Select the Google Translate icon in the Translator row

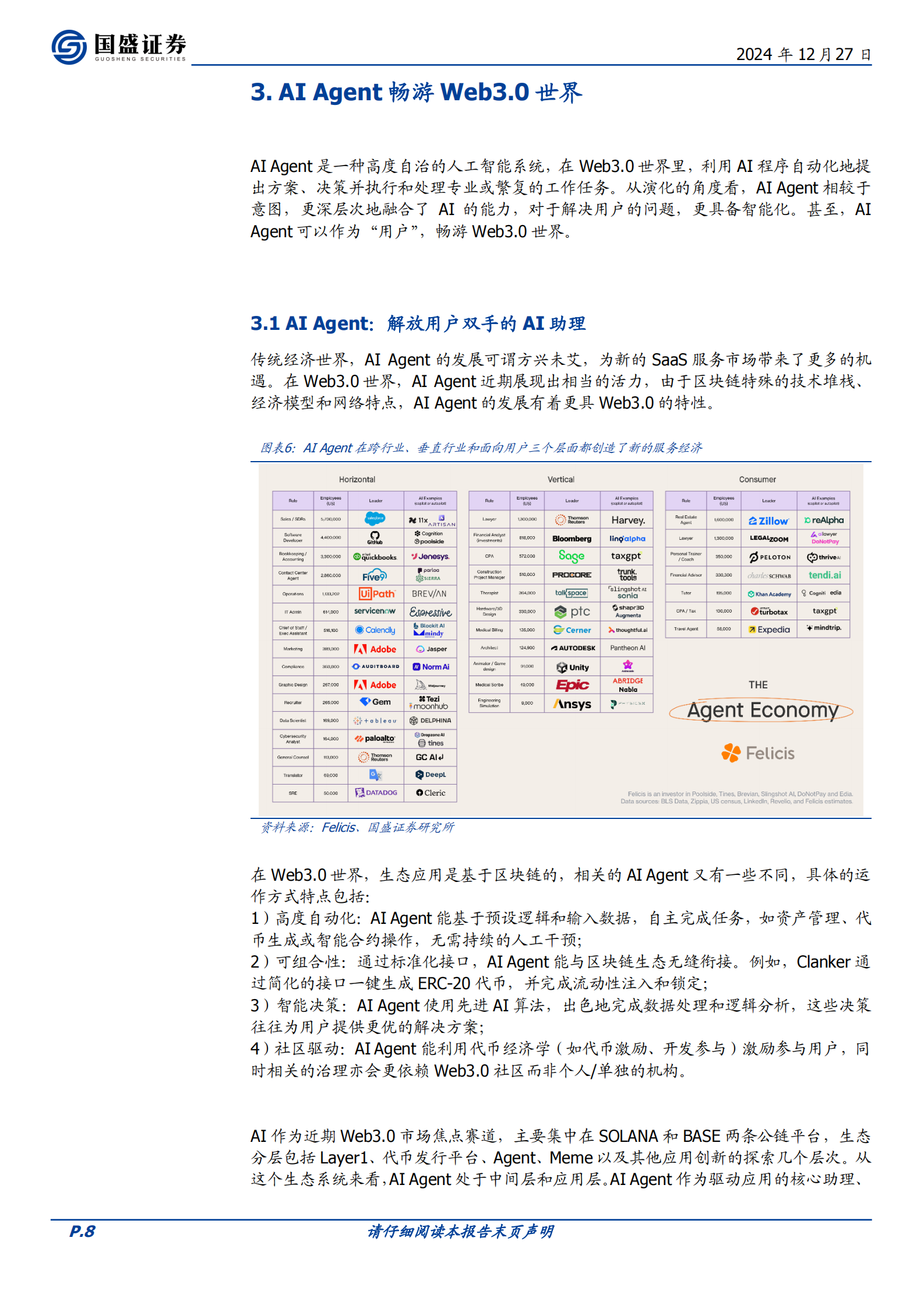[375, 775]
